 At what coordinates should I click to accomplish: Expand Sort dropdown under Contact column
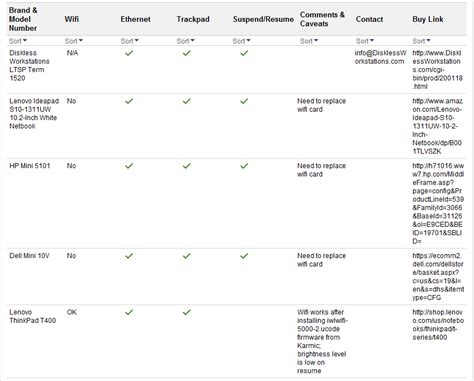point(365,41)
